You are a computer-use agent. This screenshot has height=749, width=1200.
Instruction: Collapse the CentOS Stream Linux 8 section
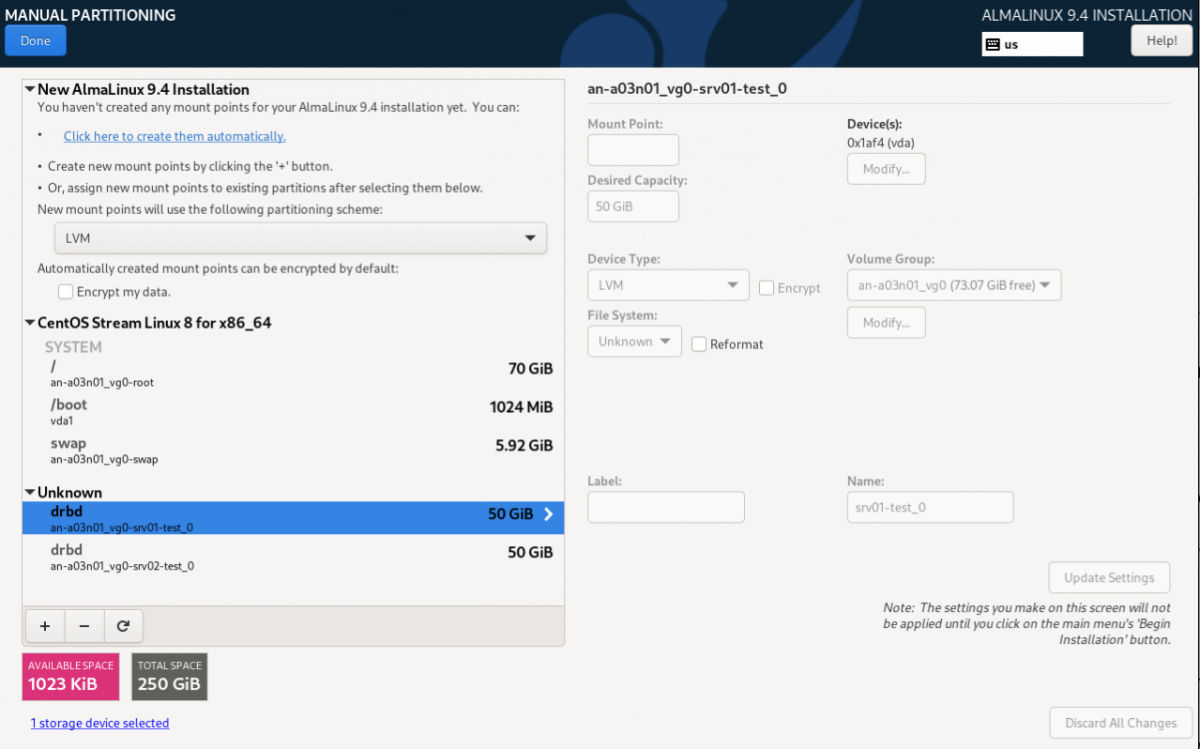[30, 323]
